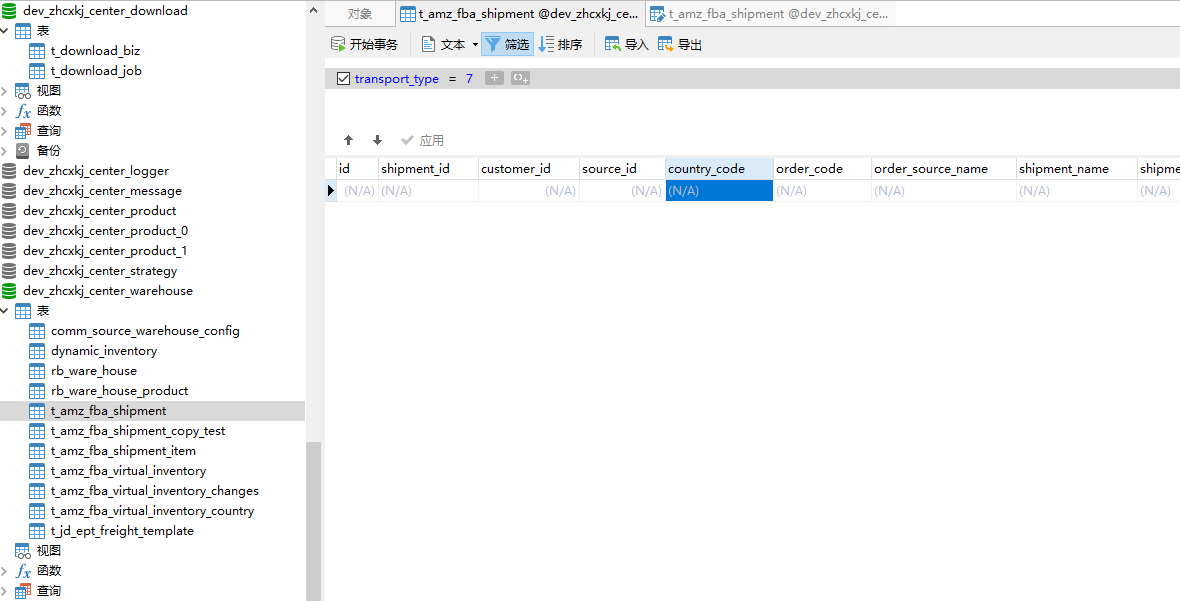Open the comm_source_warehouse_config table
1180x601 pixels.
click(x=145, y=331)
